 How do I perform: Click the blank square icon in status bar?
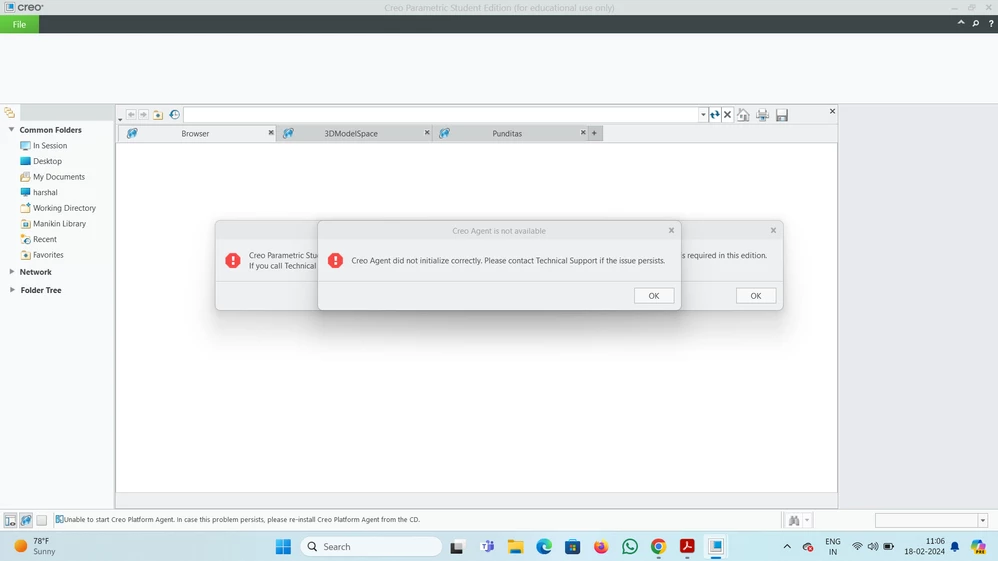click(41, 520)
